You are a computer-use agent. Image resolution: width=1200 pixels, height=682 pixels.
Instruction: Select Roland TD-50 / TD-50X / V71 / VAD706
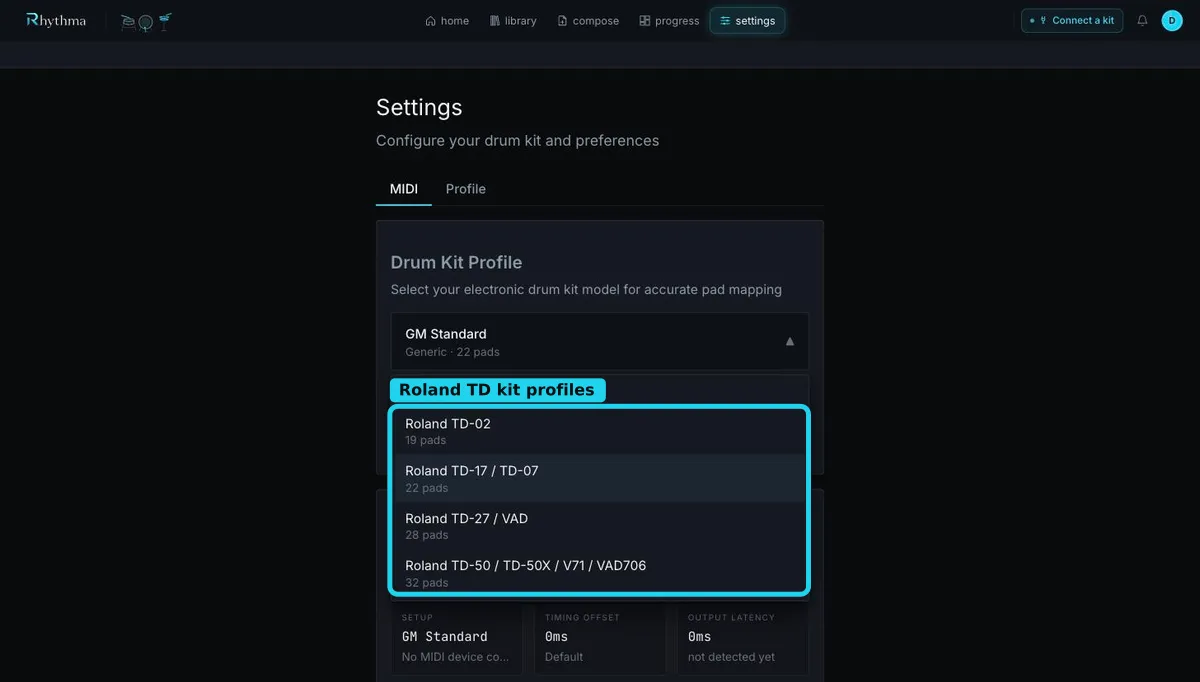pyautogui.click(x=600, y=573)
